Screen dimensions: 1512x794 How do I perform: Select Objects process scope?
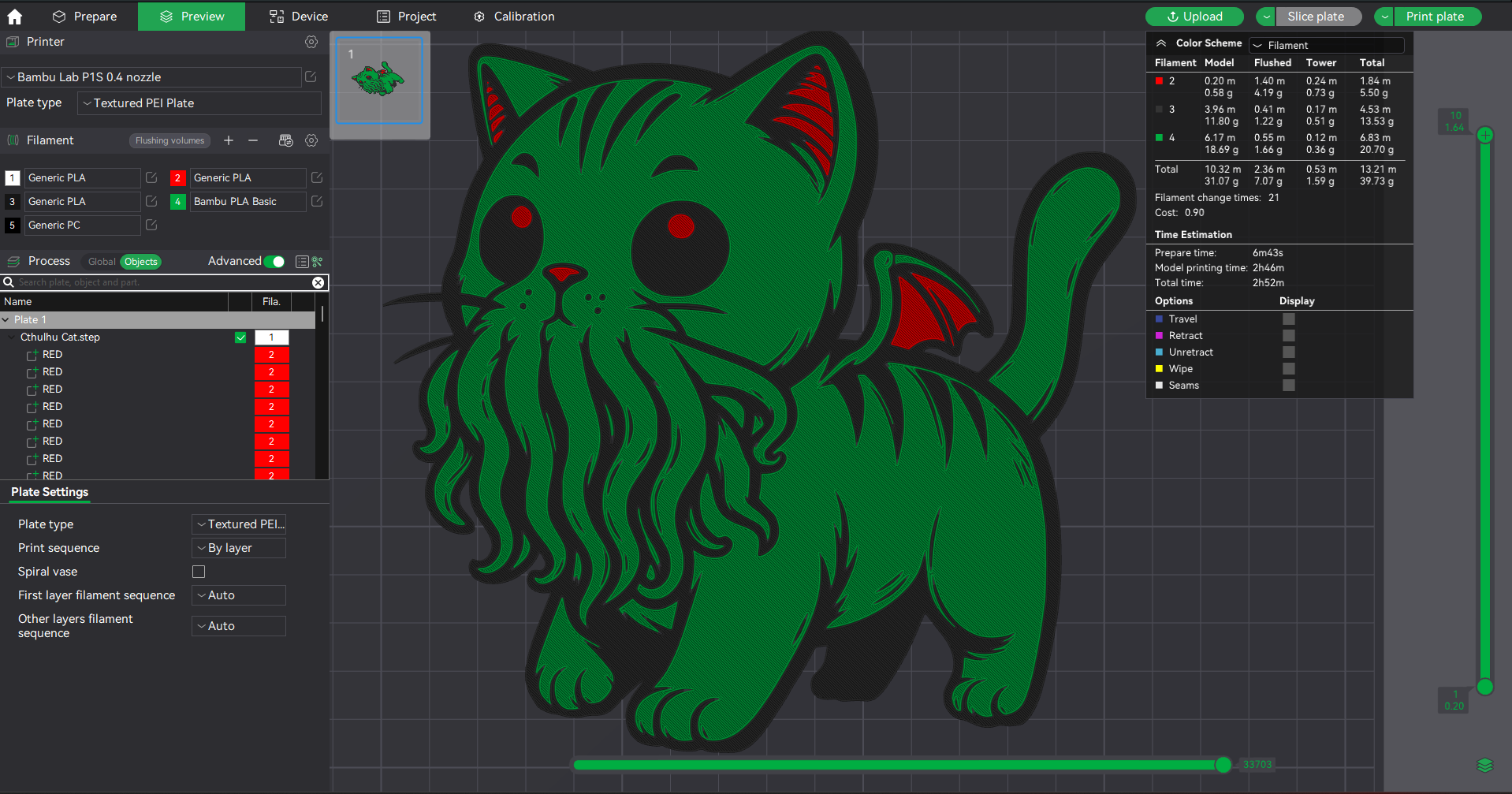(141, 262)
